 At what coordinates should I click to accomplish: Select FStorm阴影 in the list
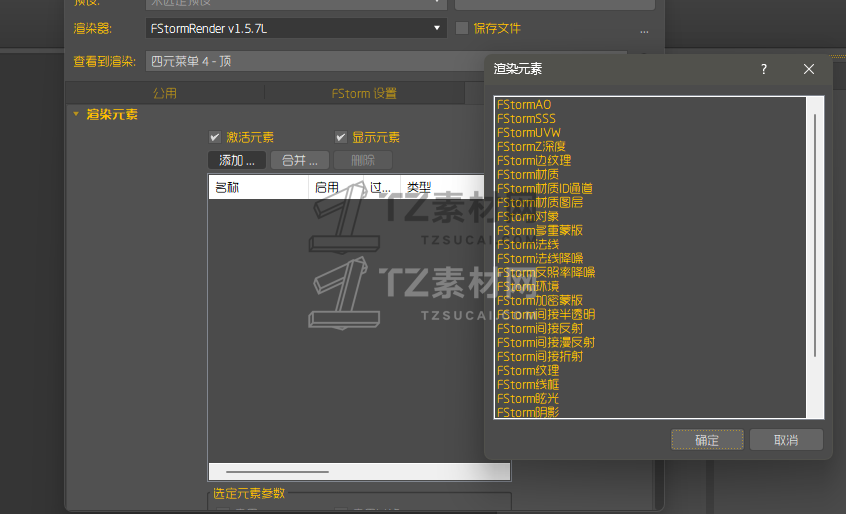[528, 413]
